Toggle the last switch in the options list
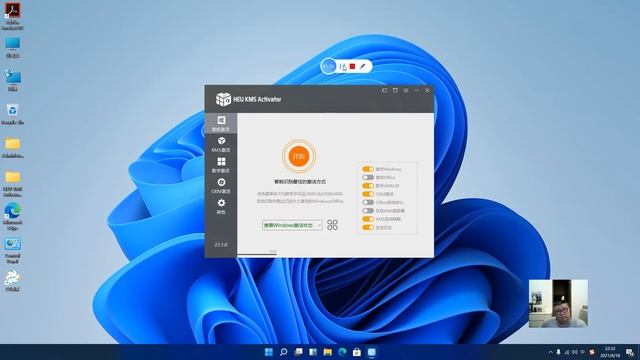 pyautogui.click(x=368, y=227)
